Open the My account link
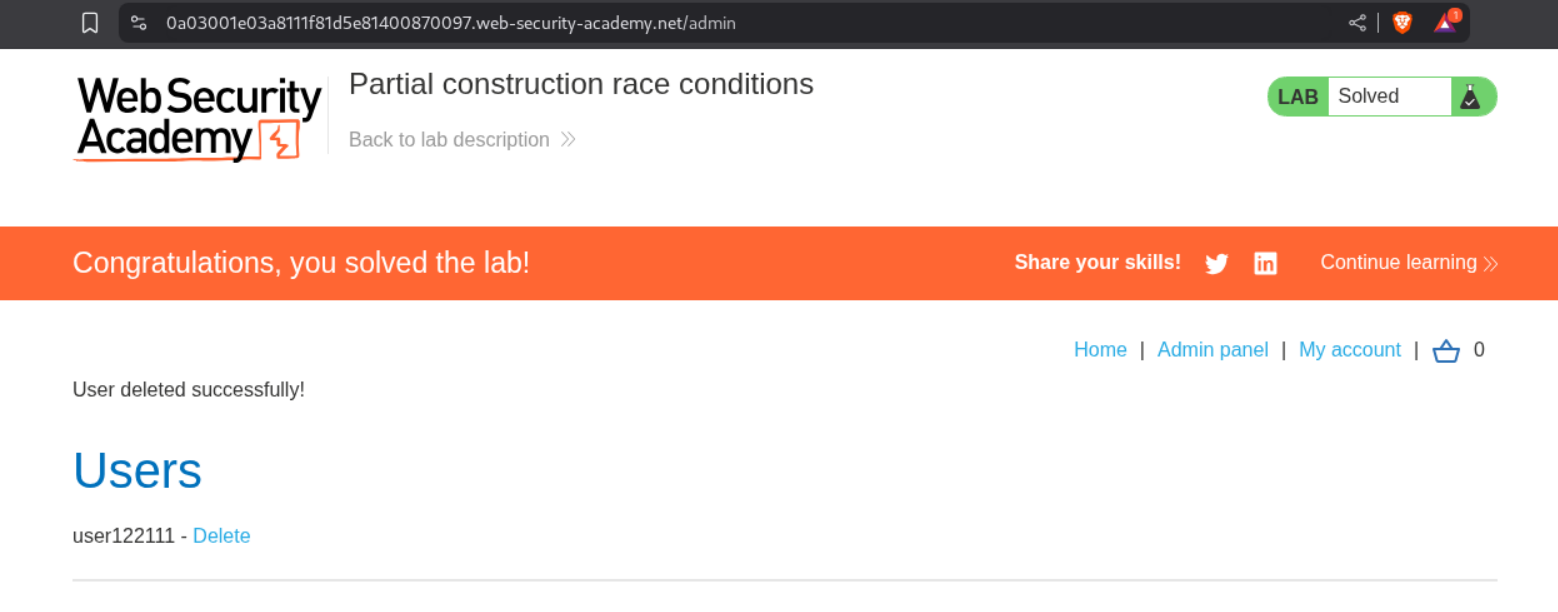 (1349, 350)
